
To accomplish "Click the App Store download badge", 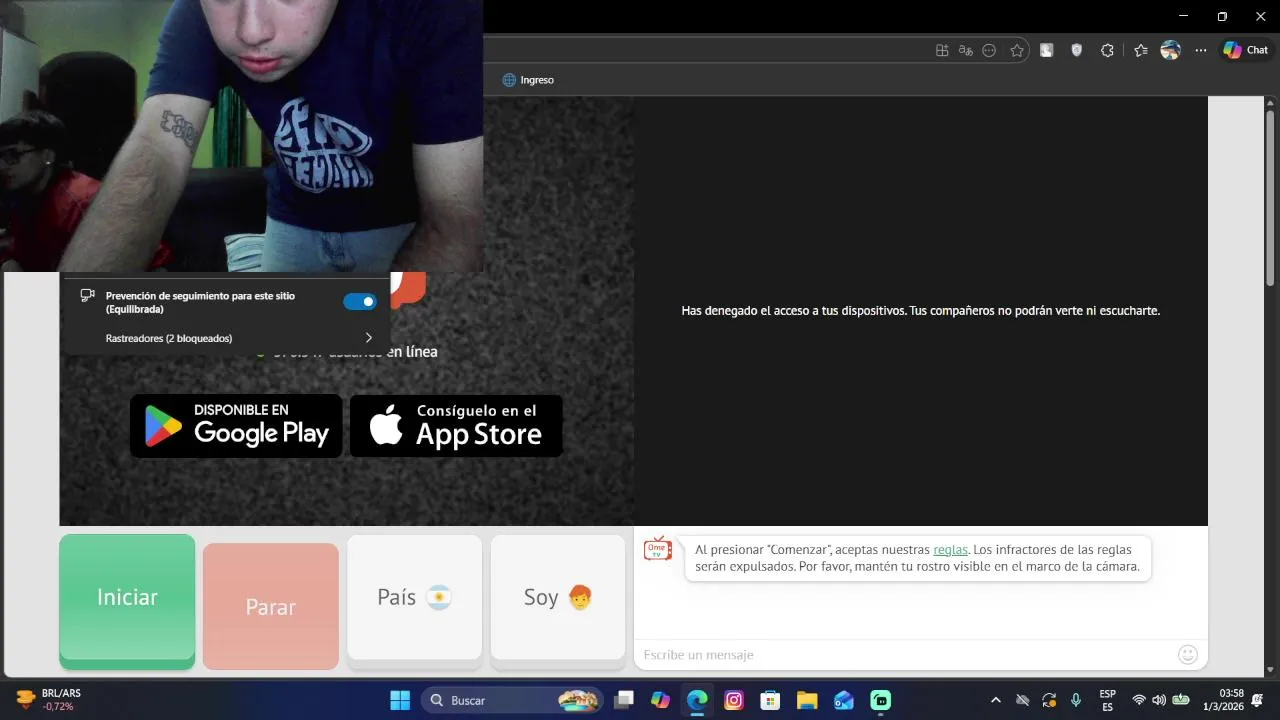I will (456, 426).
